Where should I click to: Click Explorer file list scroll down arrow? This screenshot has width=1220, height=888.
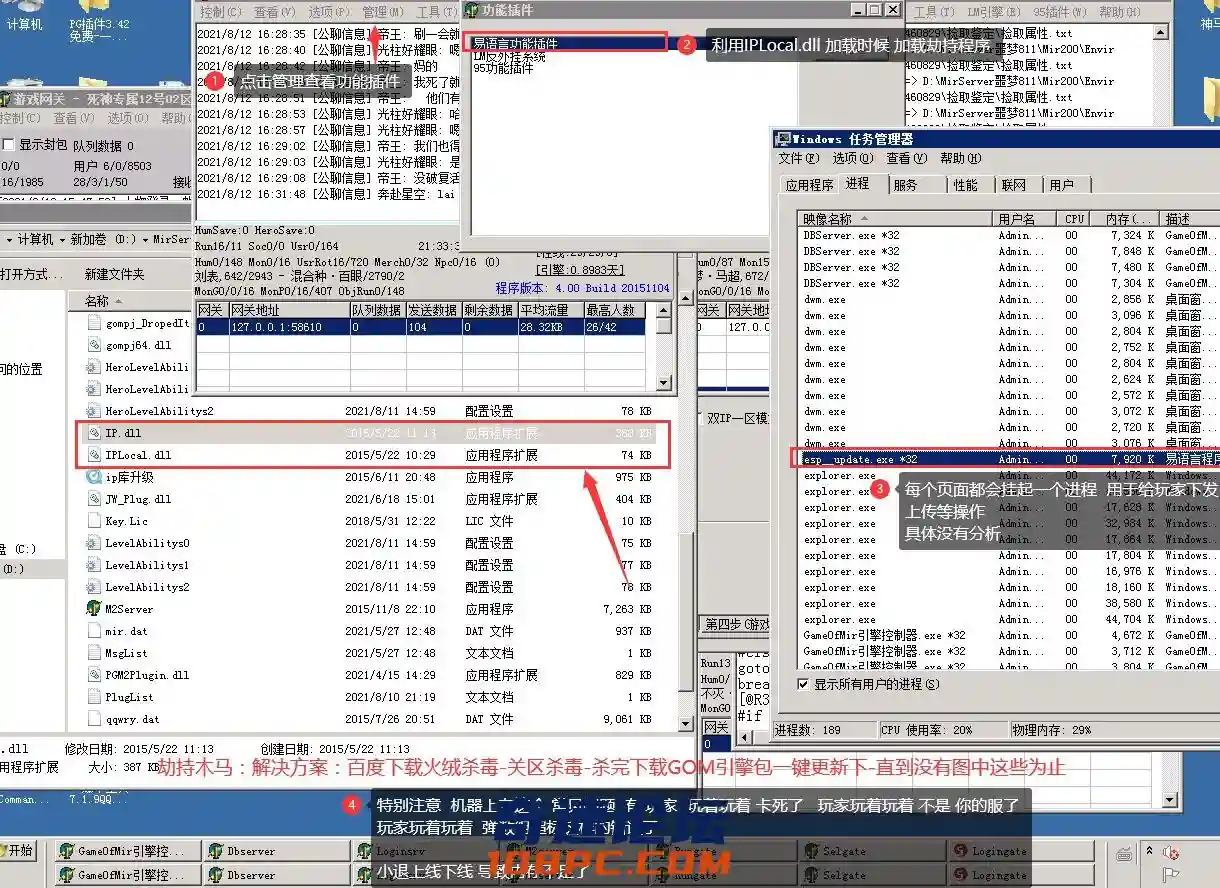click(685, 726)
